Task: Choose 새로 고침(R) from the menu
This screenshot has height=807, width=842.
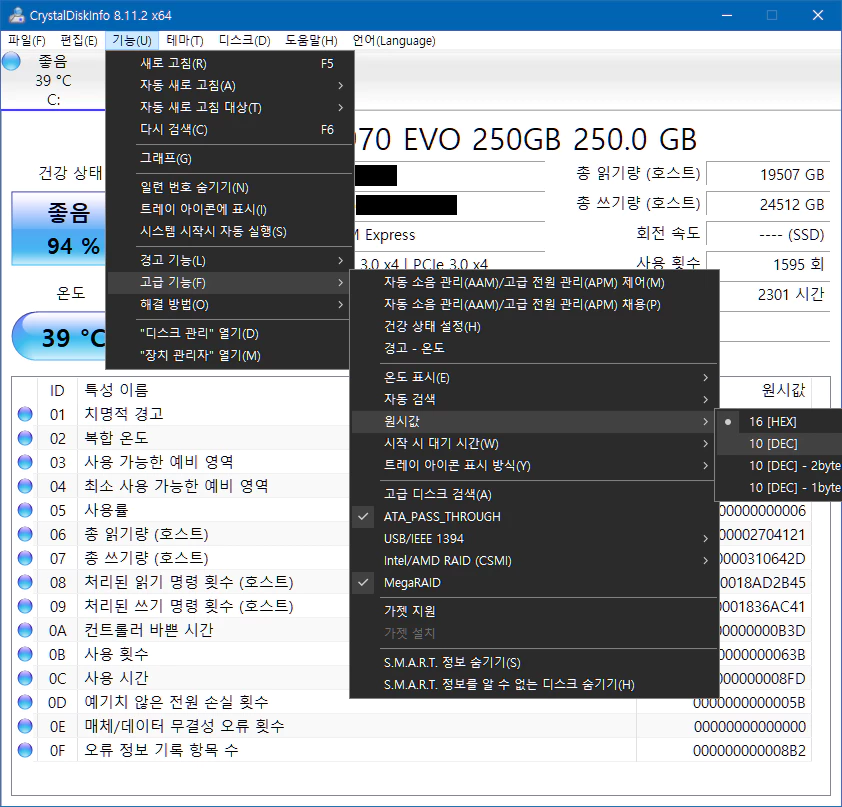Action: [x=229, y=63]
